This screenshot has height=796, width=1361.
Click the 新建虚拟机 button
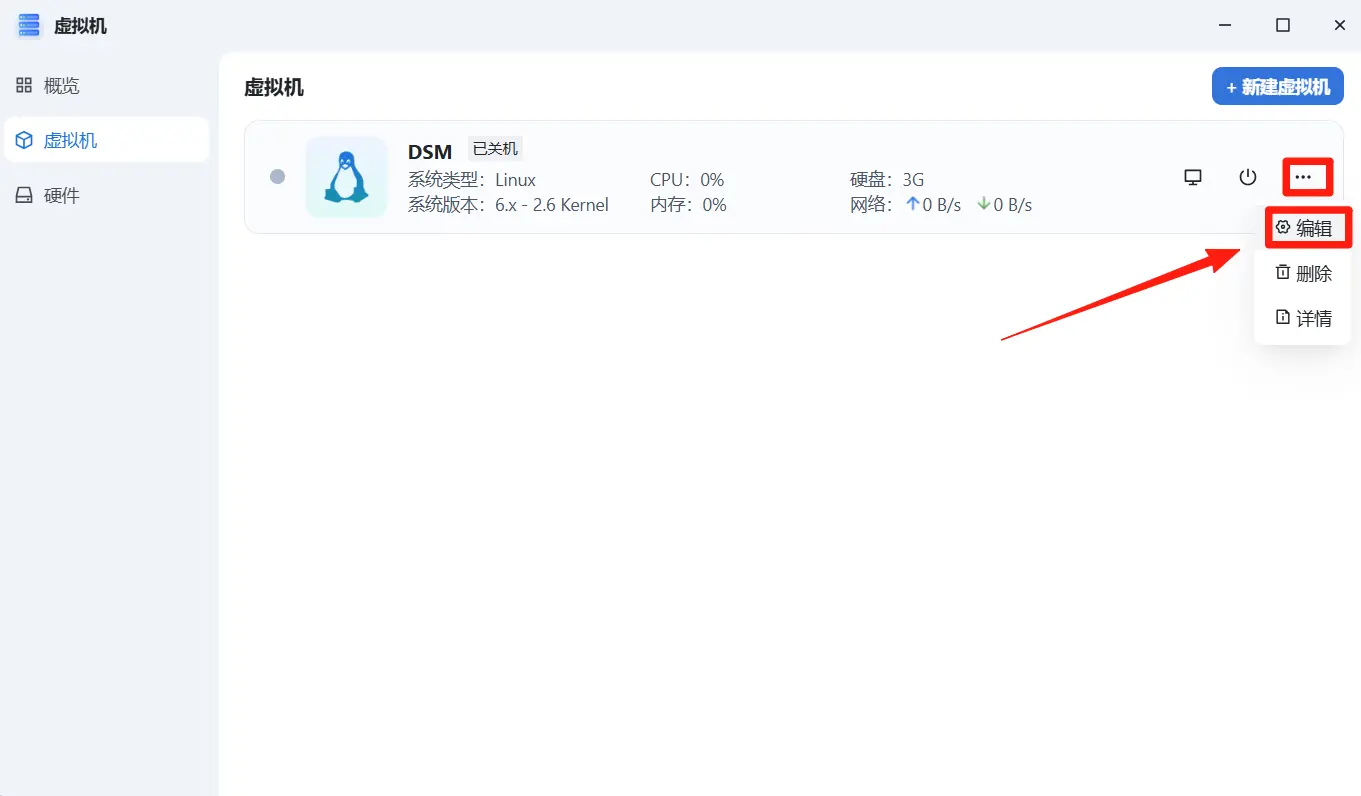click(x=1277, y=87)
